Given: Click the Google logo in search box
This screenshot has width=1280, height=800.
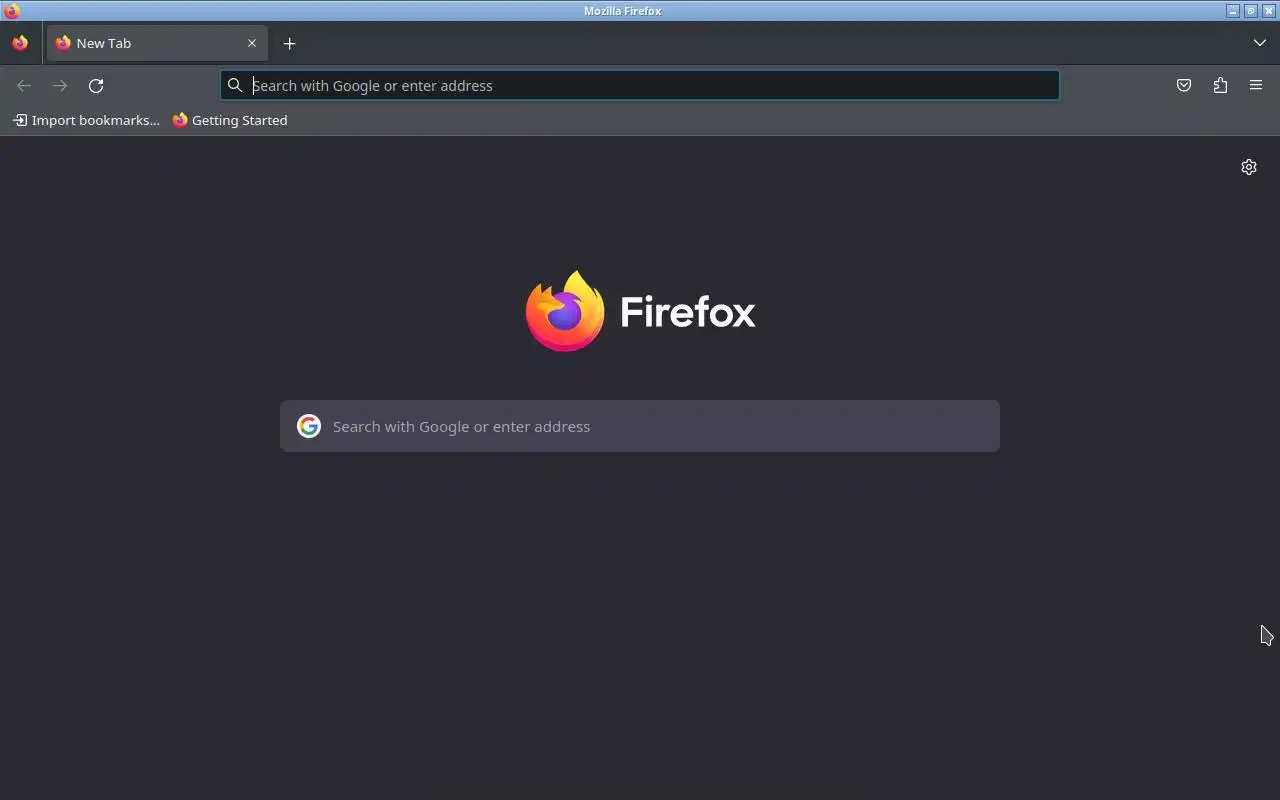Looking at the screenshot, I should tap(309, 426).
